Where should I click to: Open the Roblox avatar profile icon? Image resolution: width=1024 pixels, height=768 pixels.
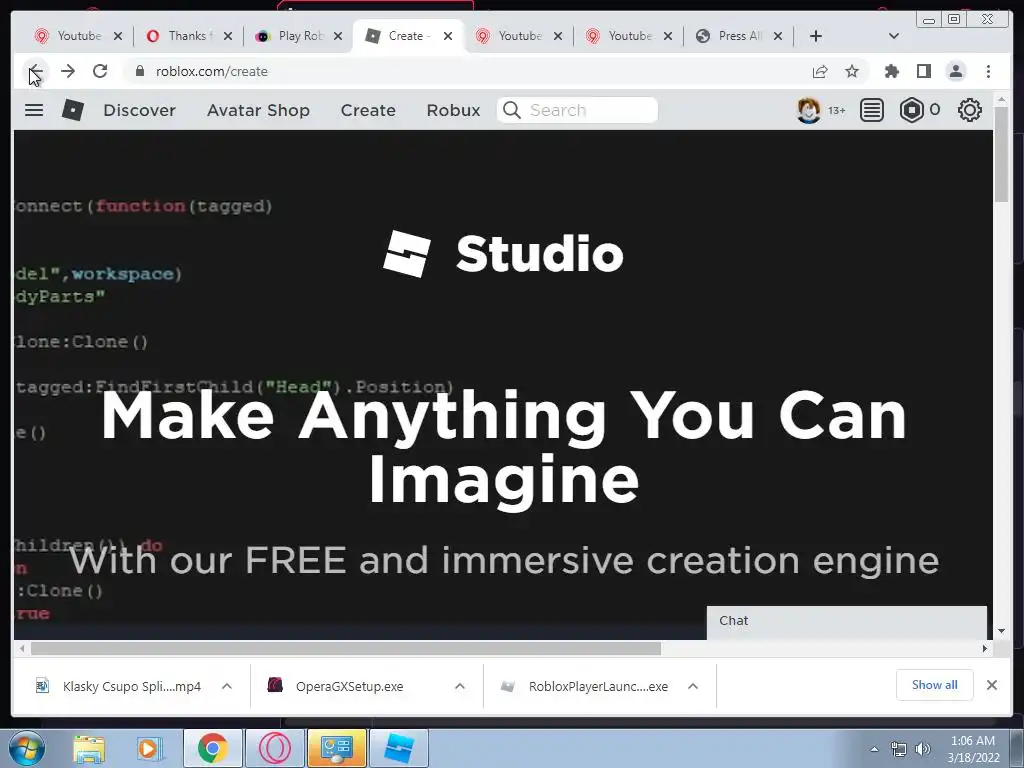(x=808, y=110)
